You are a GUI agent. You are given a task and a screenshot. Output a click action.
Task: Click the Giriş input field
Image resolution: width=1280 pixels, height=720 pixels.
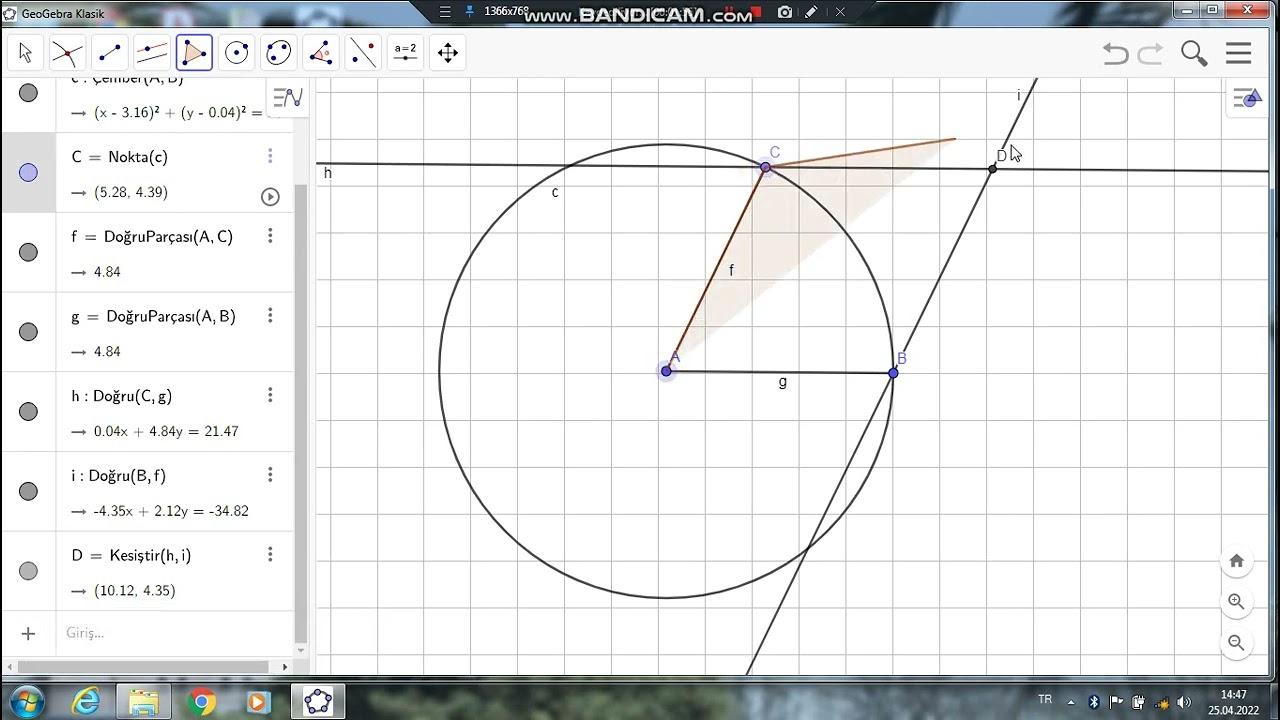point(175,633)
